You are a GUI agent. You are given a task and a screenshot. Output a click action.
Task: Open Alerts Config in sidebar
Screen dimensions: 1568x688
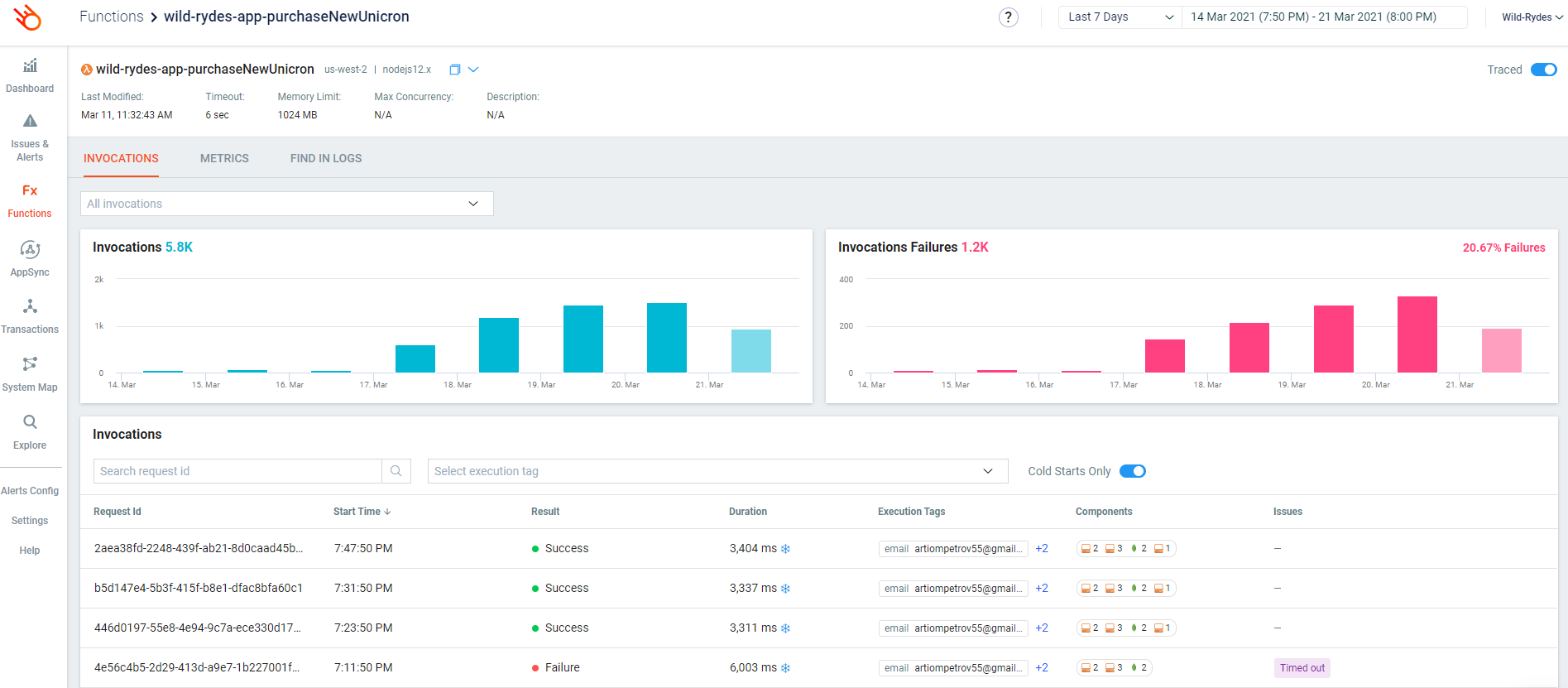[30, 491]
